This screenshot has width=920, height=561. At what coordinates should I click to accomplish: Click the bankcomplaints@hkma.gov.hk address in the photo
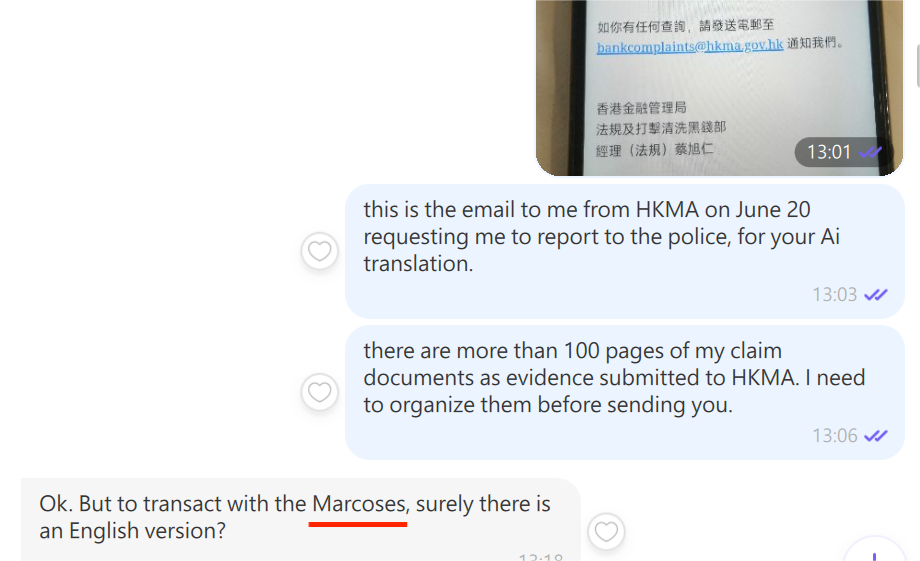pyautogui.click(x=690, y=46)
